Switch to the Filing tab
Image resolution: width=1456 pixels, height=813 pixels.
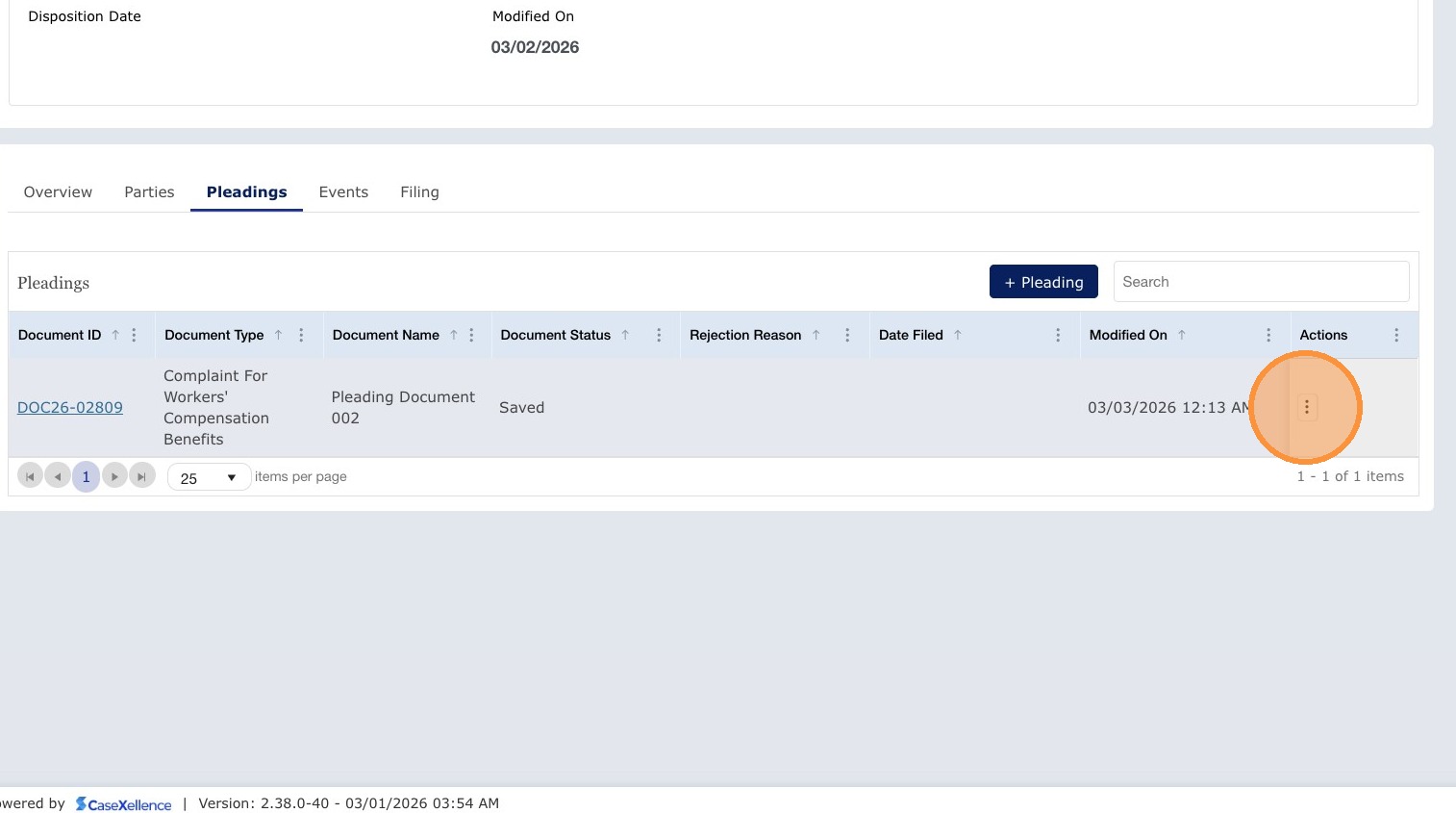pyautogui.click(x=419, y=192)
